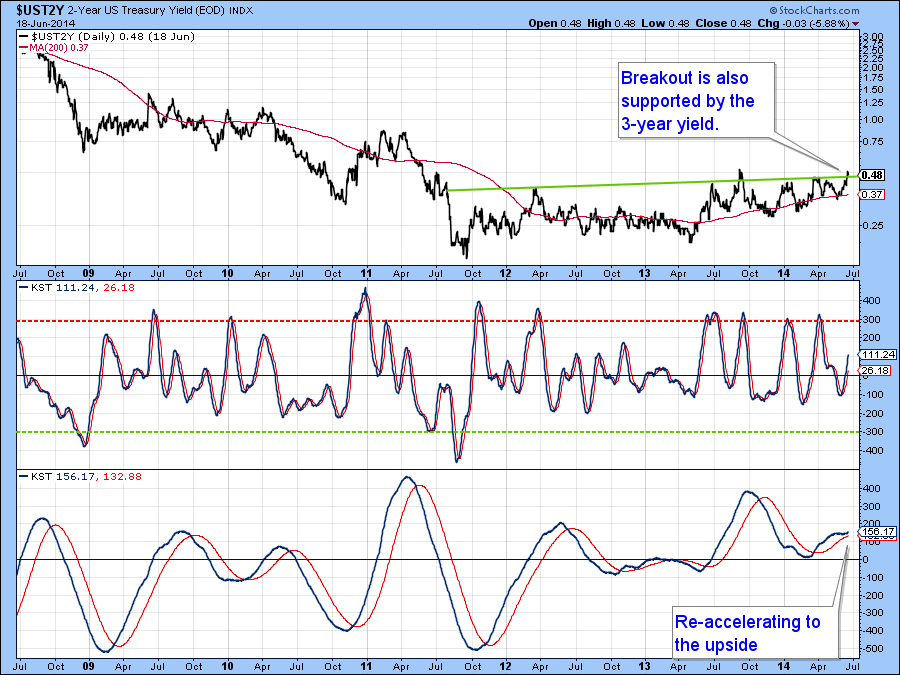
Task: Click the 26.18 red KST signal axis tag
Action: pyautogui.click(x=874, y=371)
